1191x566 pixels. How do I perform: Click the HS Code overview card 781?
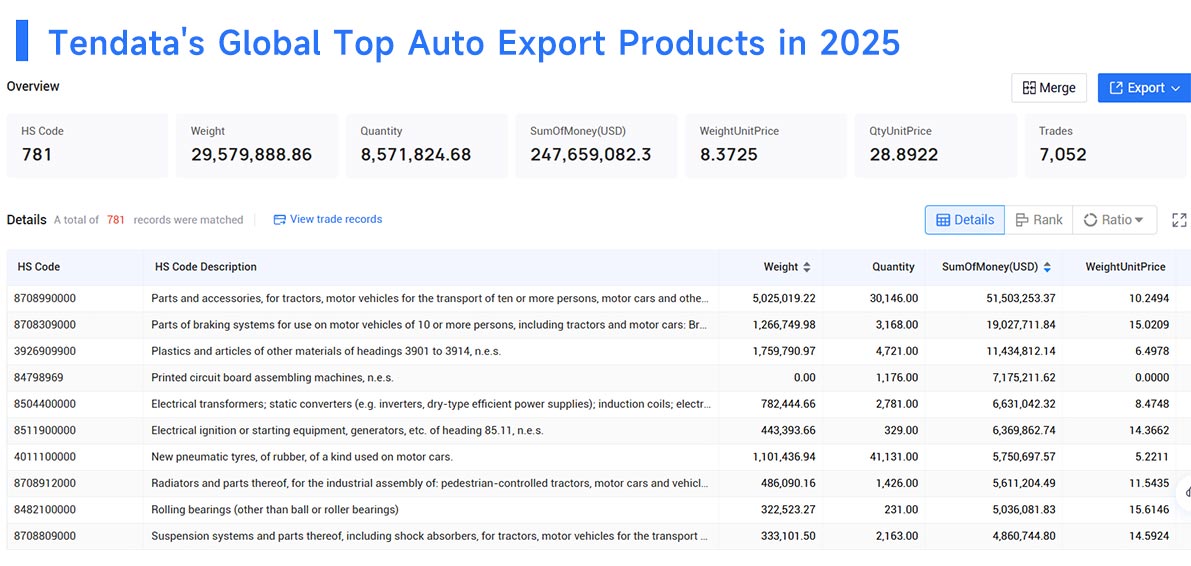(87, 146)
